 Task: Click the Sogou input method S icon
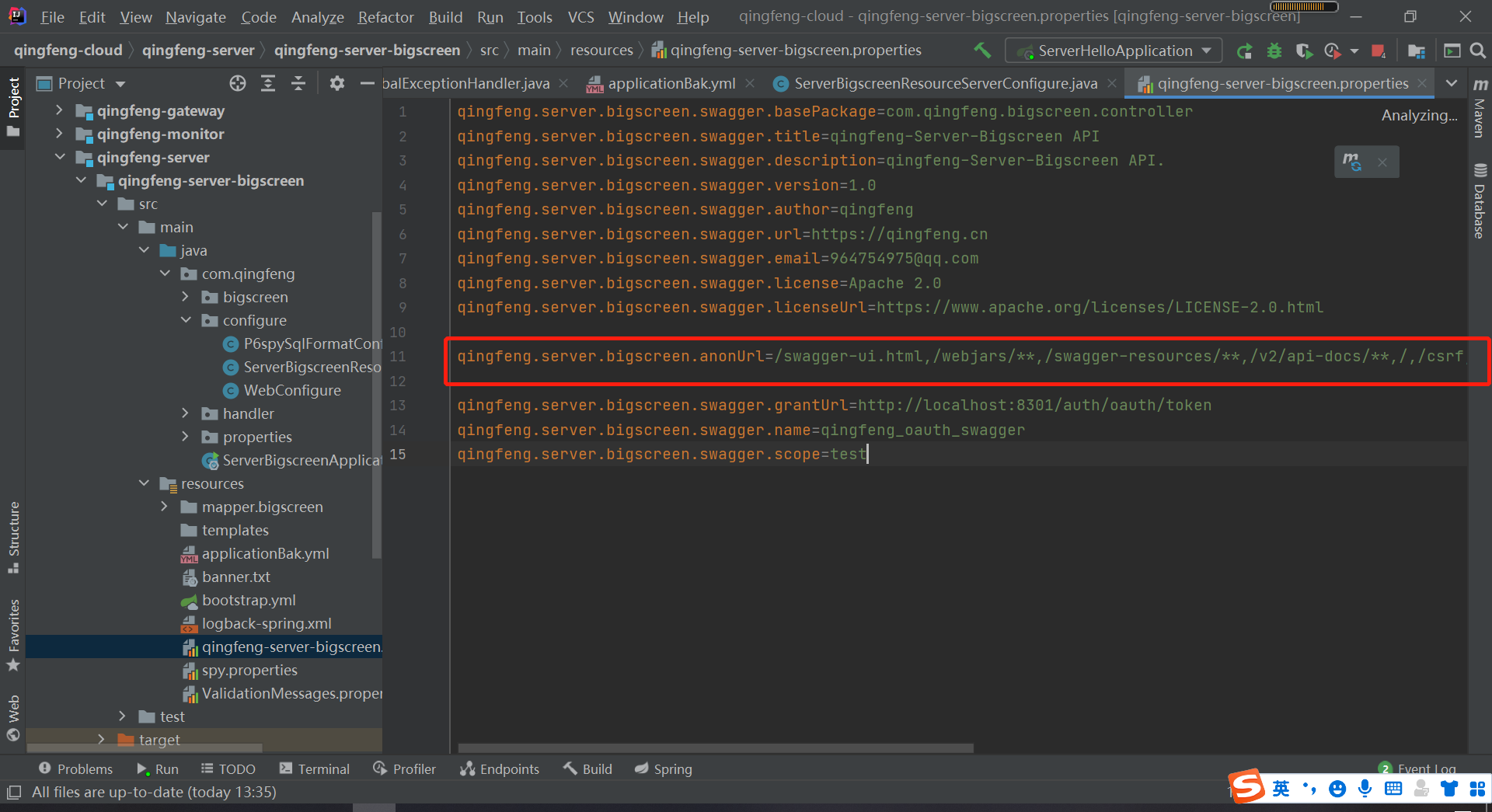(1246, 786)
